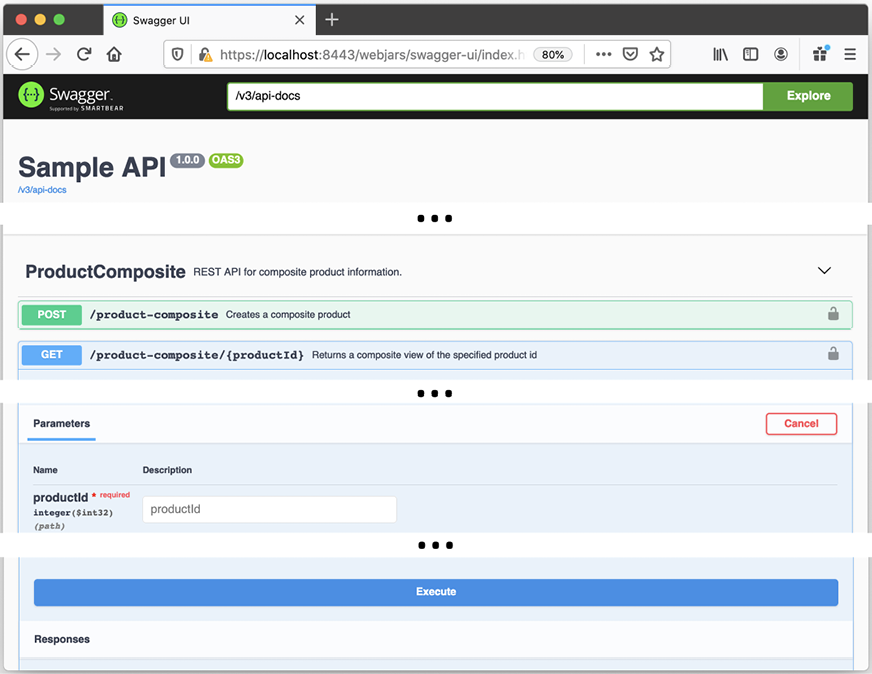This screenshot has height=674, width=872.
Task: Click the 'Creates a composite product' summary
Action: click(x=288, y=315)
